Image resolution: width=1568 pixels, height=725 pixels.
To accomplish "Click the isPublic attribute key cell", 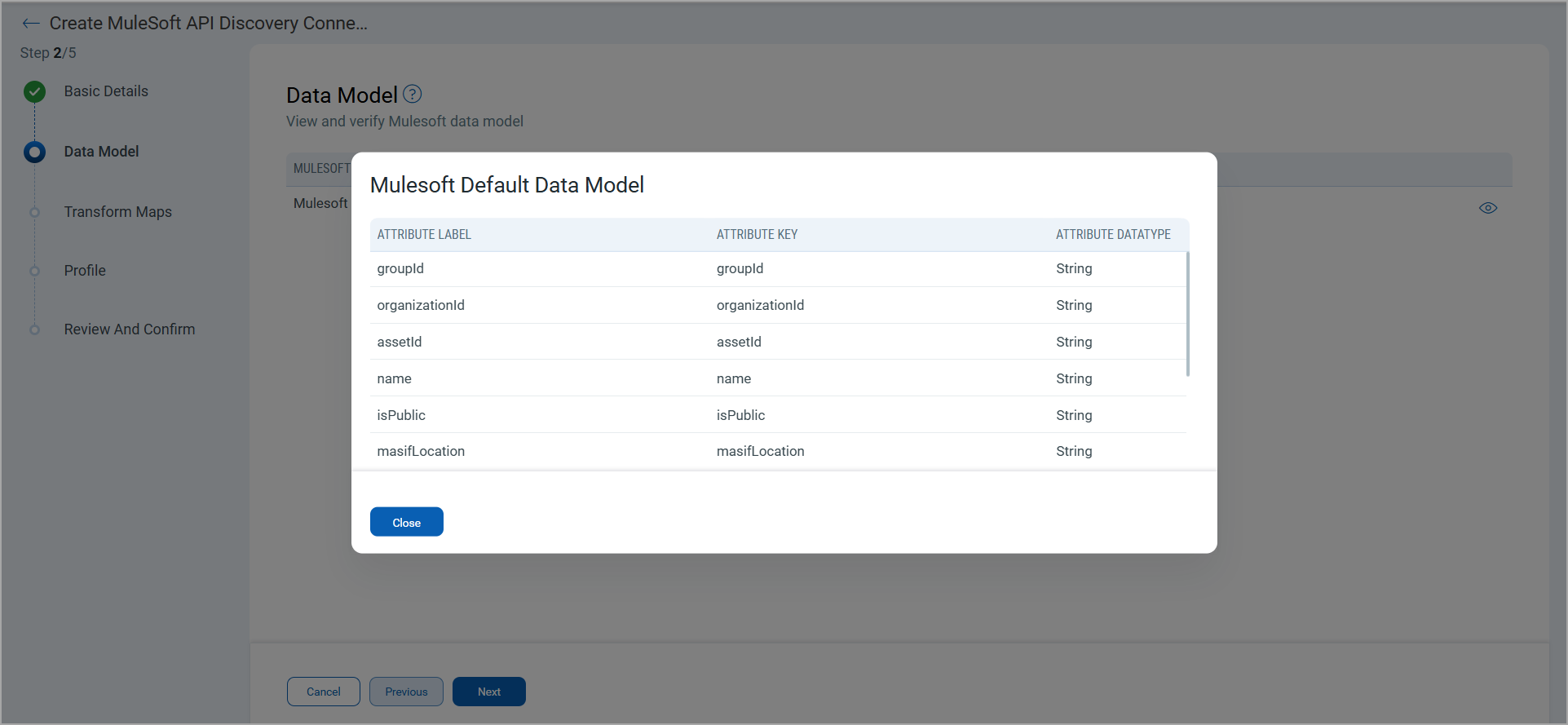I will point(740,415).
